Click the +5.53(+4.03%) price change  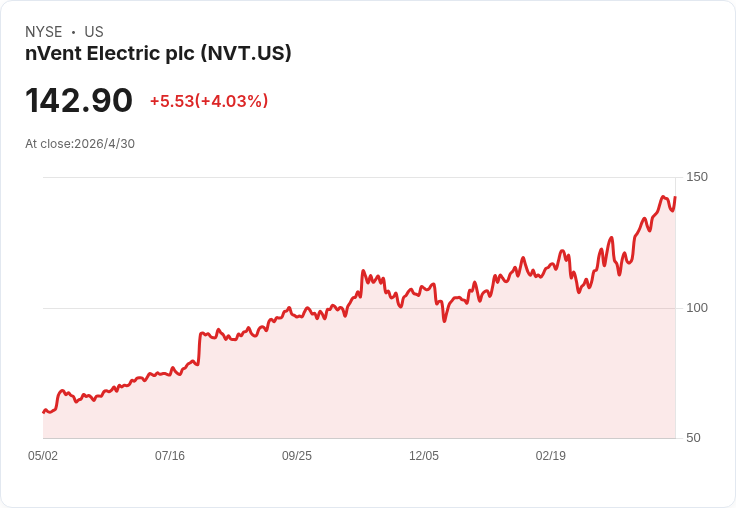tap(209, 101)
